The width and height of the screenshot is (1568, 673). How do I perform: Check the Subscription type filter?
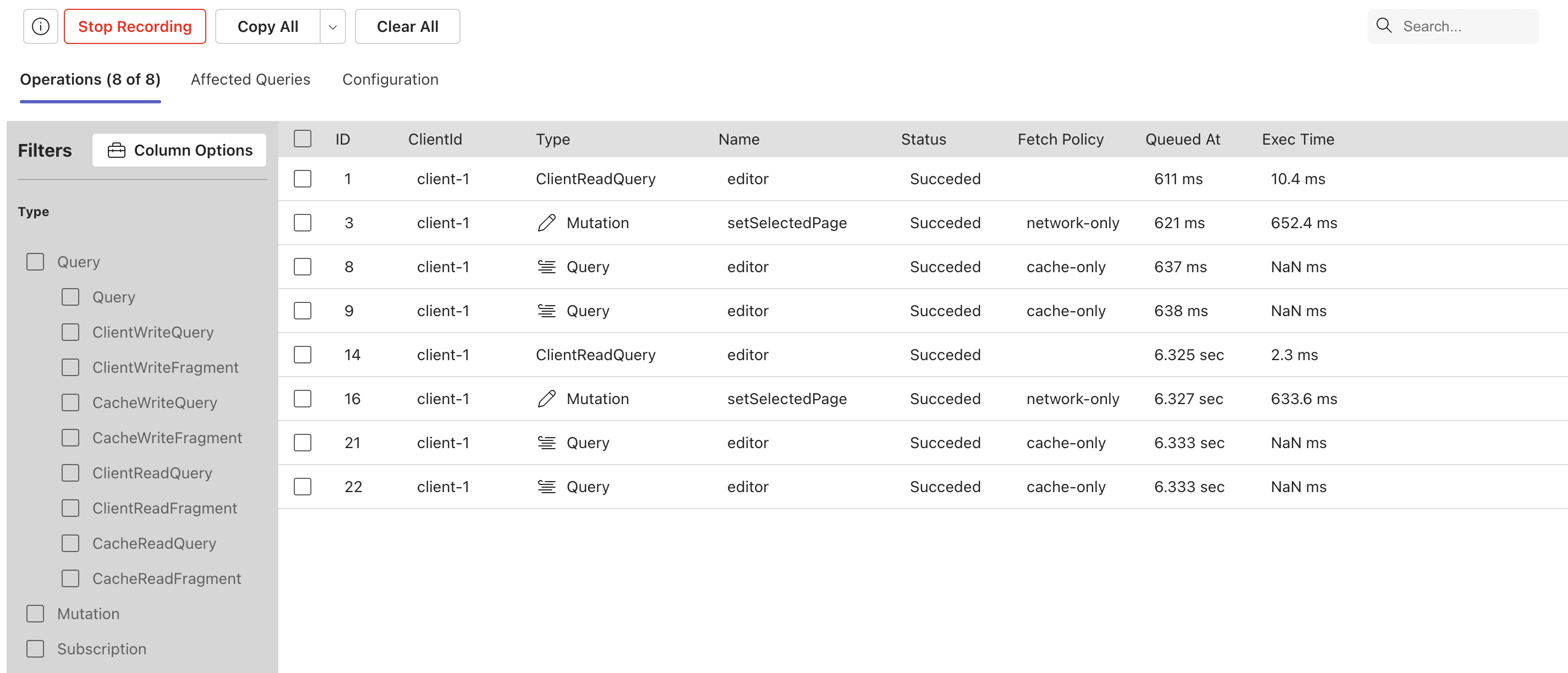pyautogui.click(x=35, y=649)
